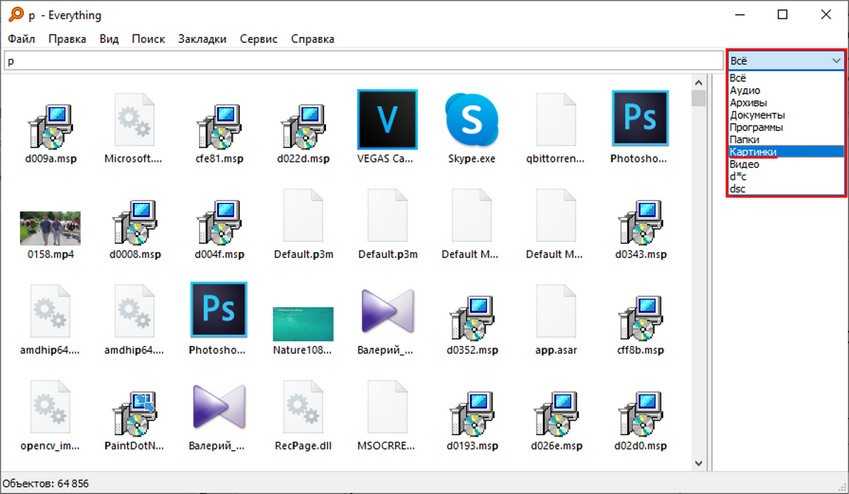The height and width of the screenshot is (494, 849).
Task: Click the d009a.msp installer icon
Action: click(50, 118)
